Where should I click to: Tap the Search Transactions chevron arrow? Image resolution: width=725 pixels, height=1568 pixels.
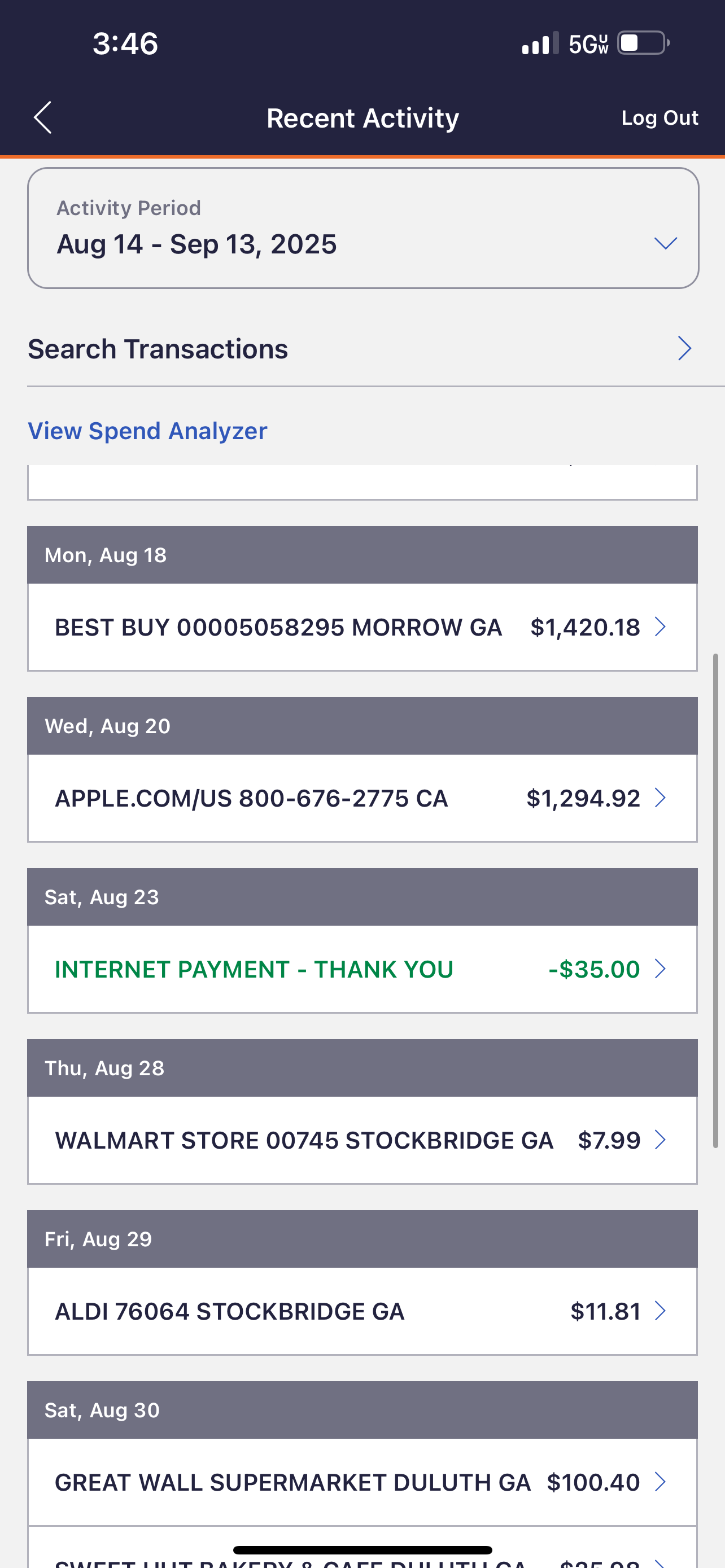tap(684, 349)
